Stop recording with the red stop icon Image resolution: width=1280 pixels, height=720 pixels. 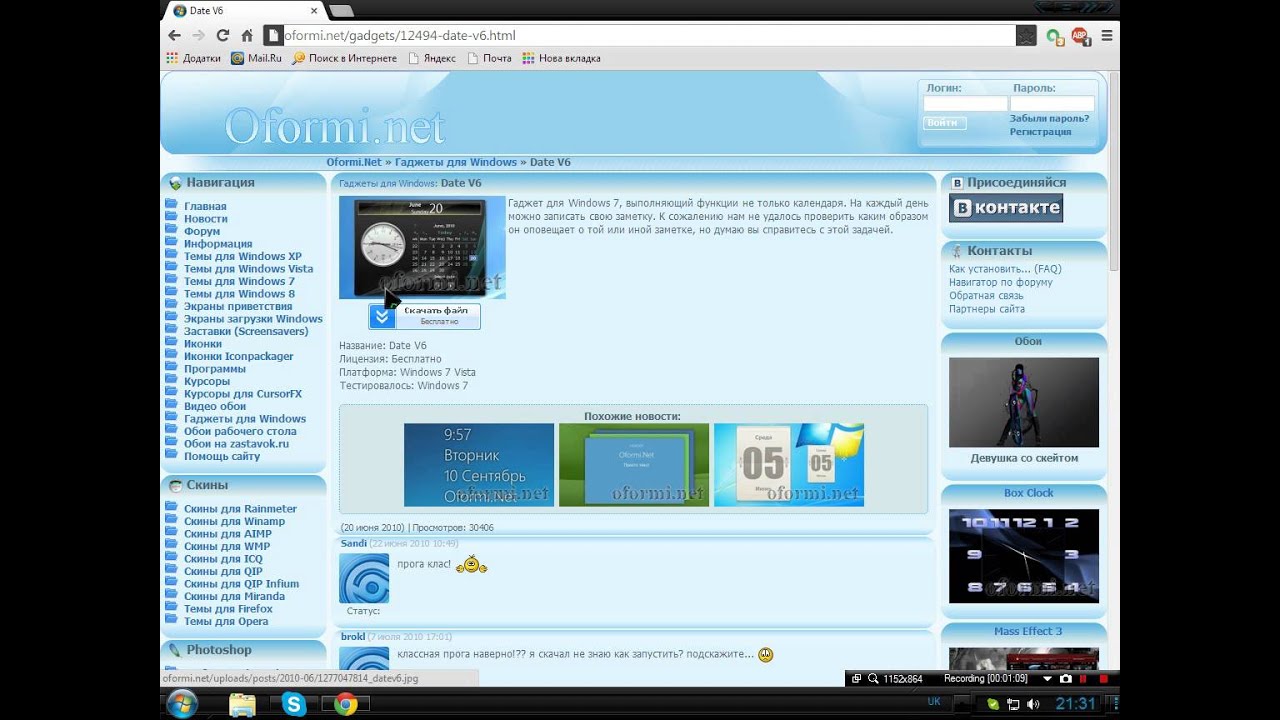(1103, 678)
